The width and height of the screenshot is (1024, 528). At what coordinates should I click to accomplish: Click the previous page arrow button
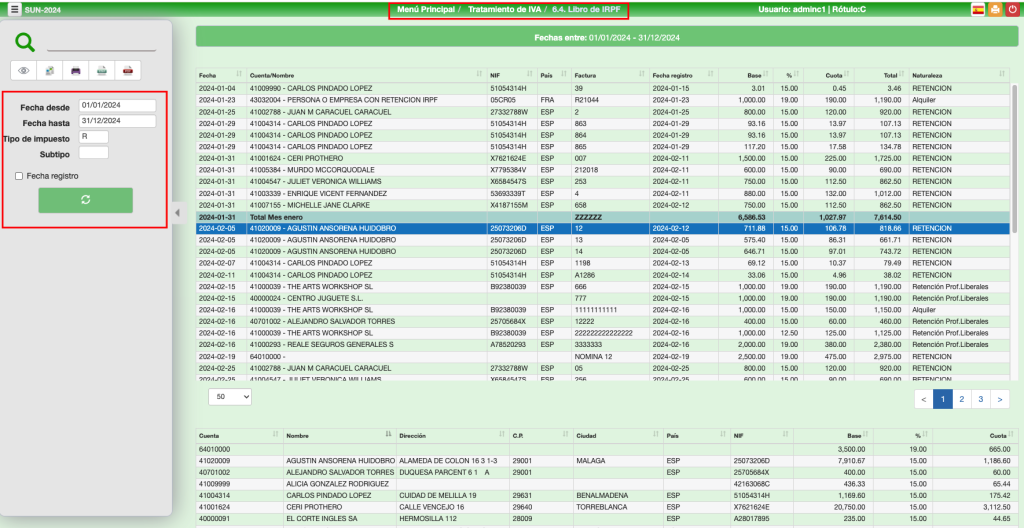(924, 399)
